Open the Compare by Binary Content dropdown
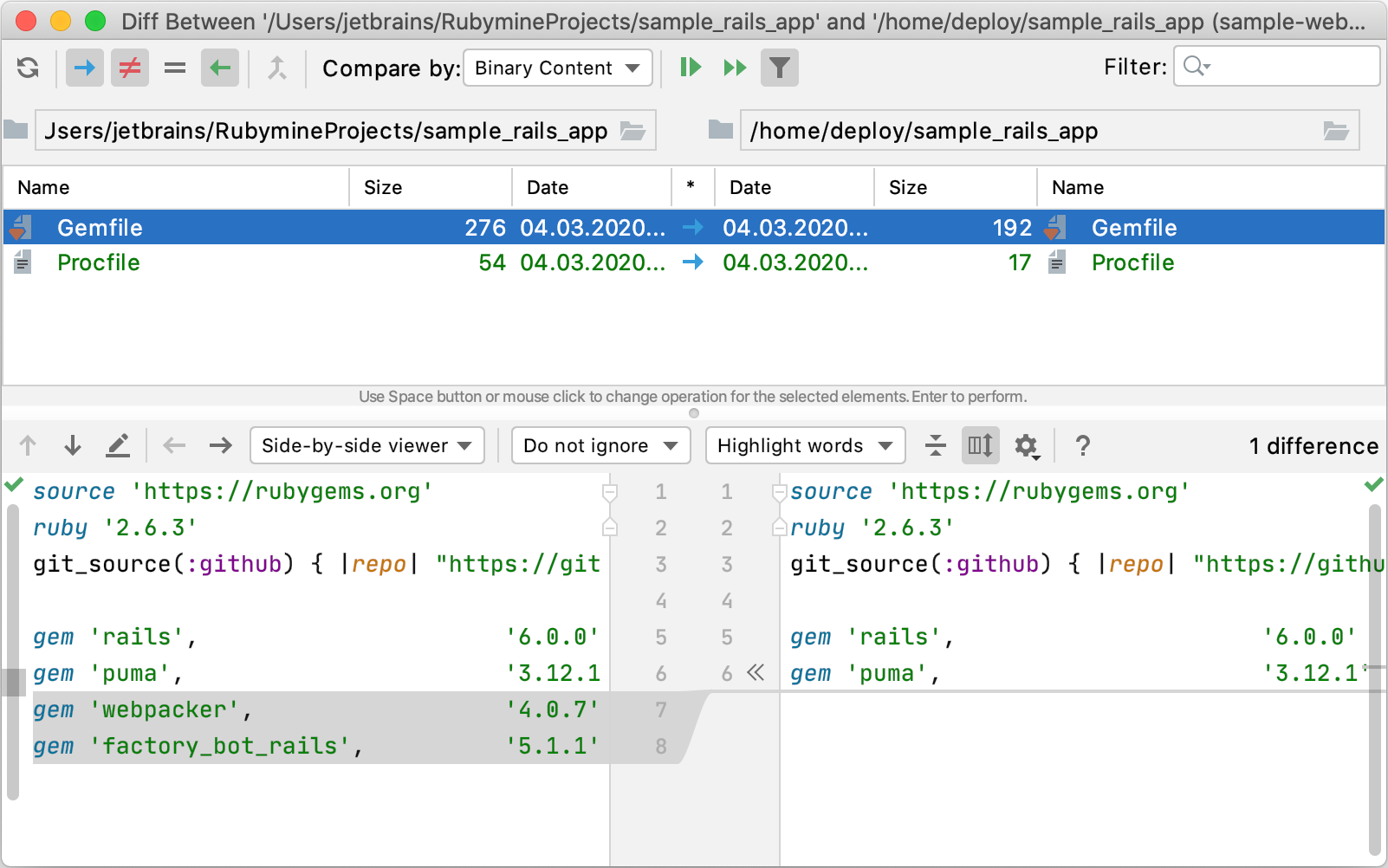This screenshot has height=868, width=1388. coord(558,68)
